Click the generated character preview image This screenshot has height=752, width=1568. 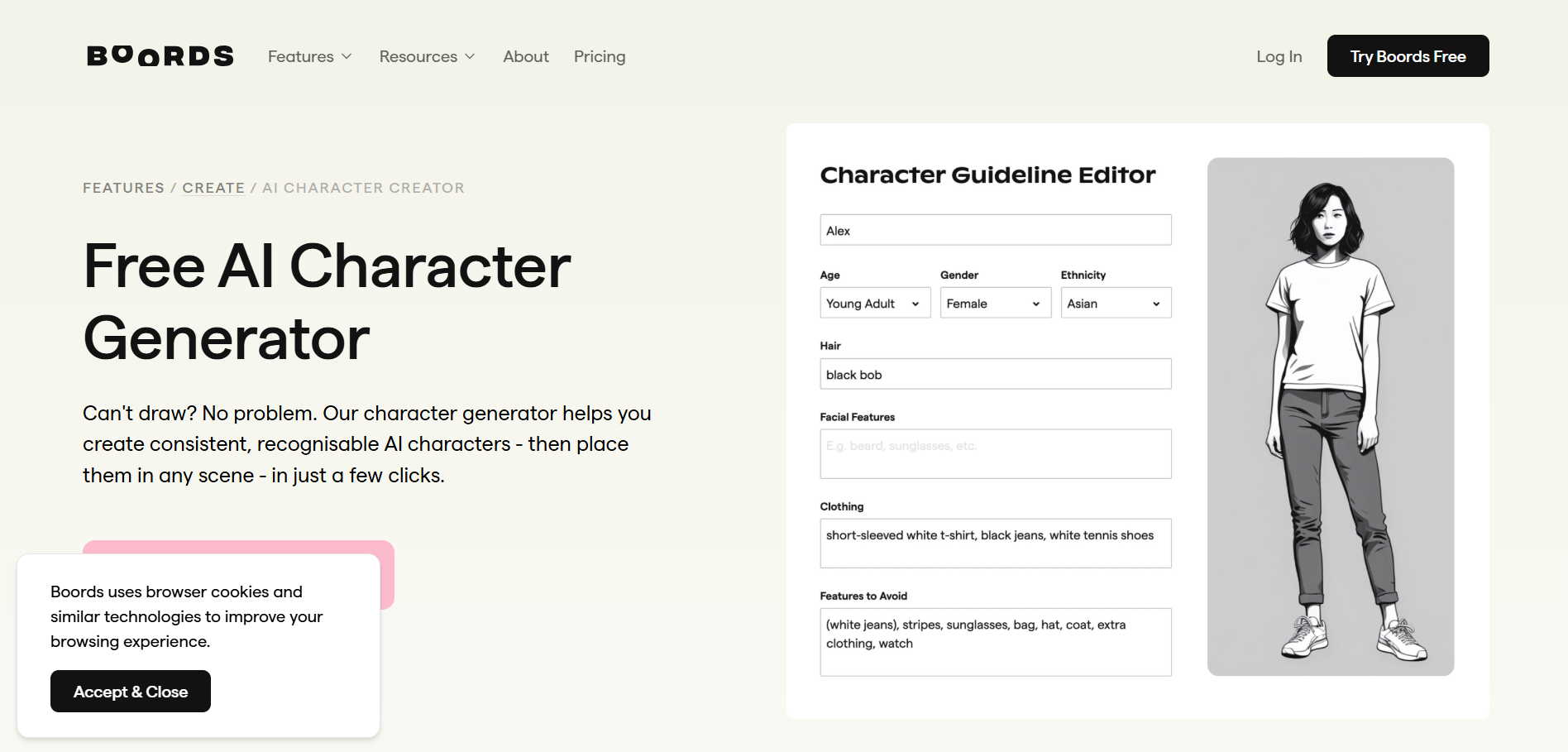(1330, 416)
